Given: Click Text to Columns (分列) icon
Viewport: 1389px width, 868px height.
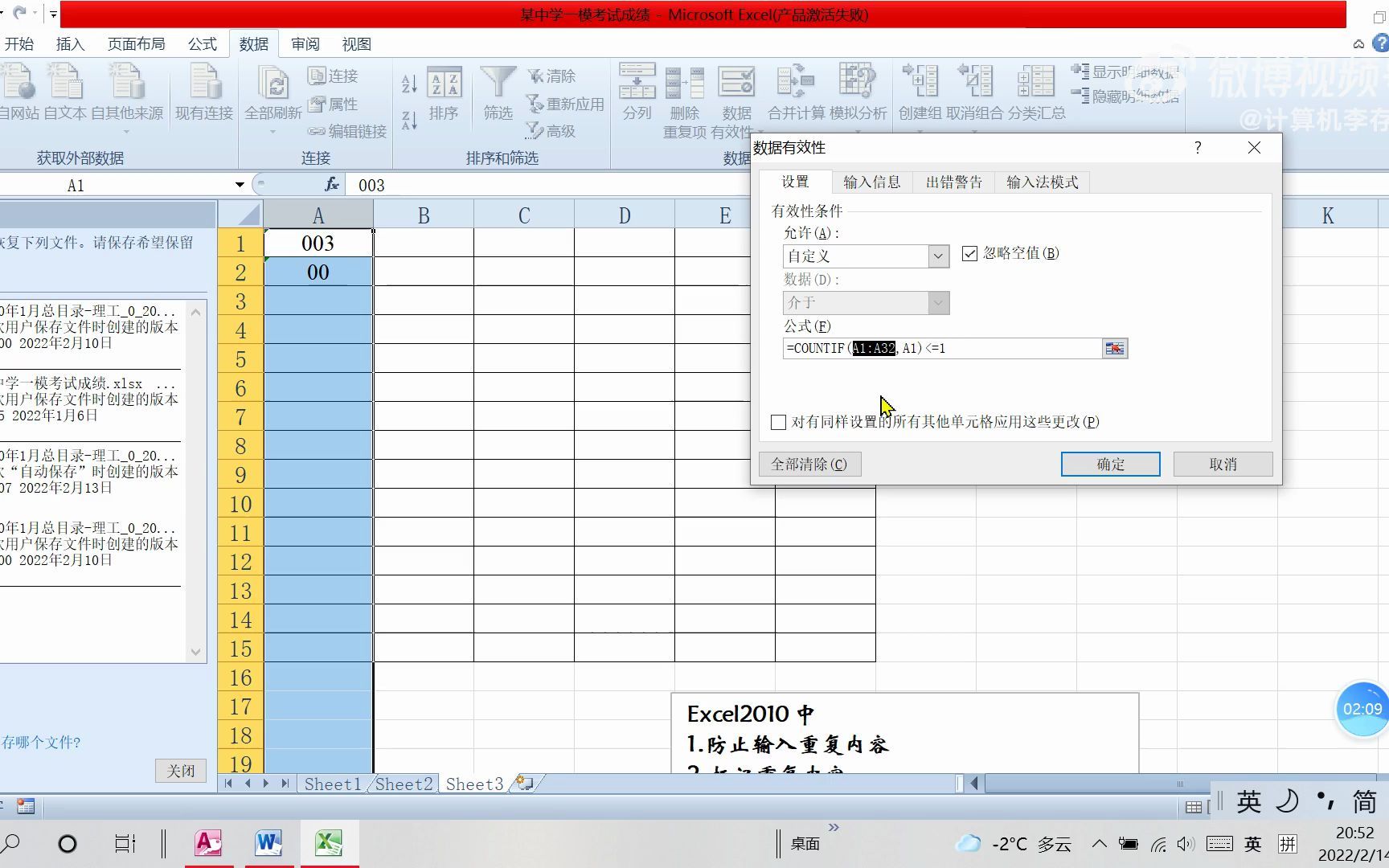Looking at the screenshot, I should (x=637, y=92).
